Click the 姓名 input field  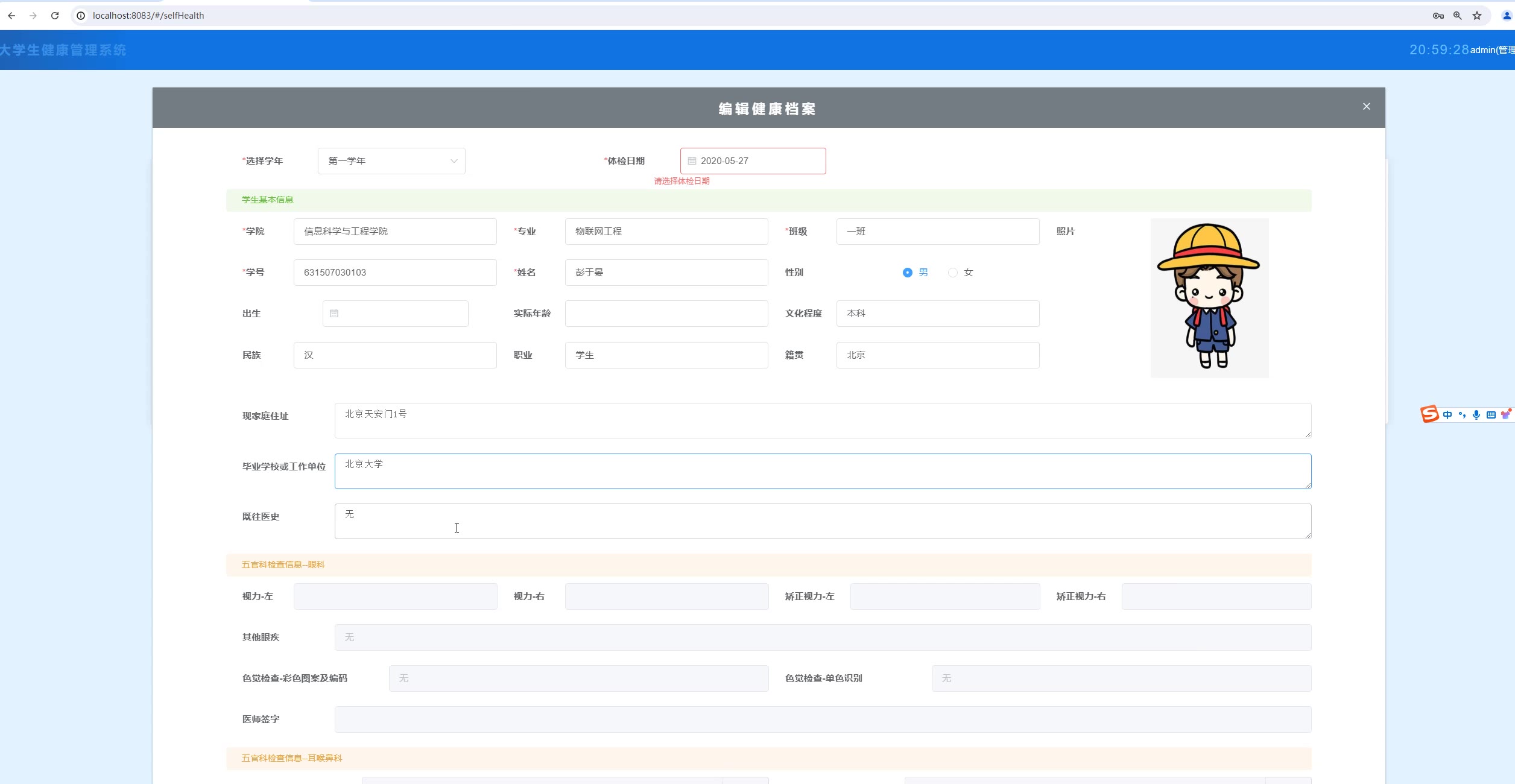666,273
